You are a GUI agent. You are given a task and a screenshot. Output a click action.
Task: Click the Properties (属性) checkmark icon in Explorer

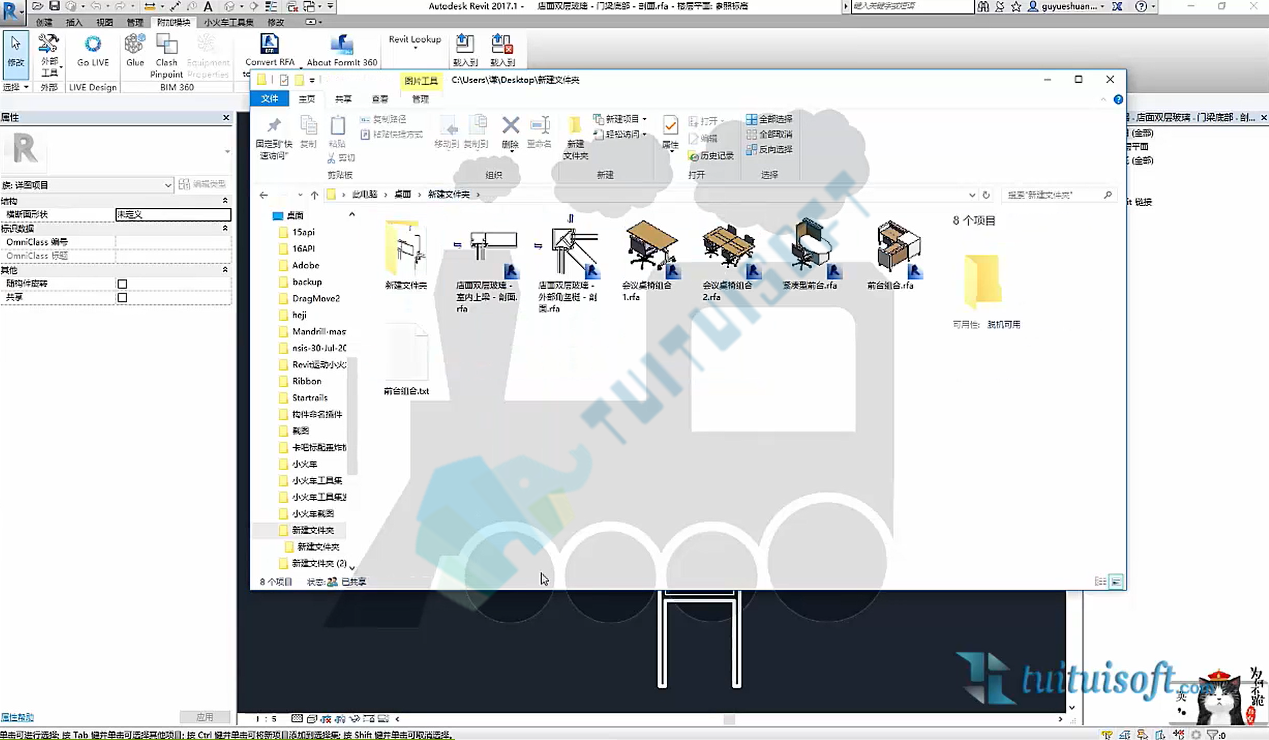(x=670, y=131)
